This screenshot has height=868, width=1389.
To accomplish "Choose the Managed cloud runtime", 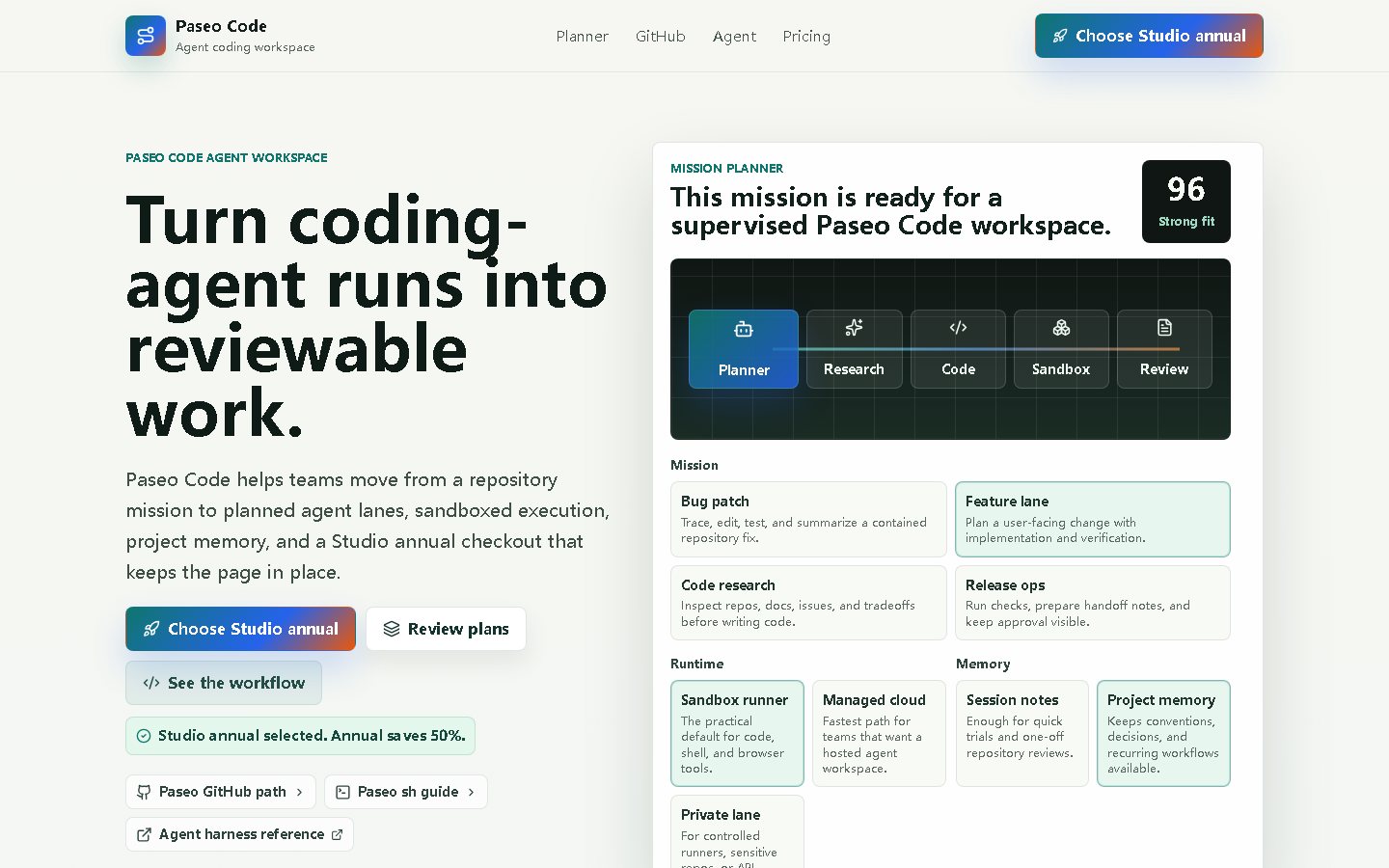I will (x=879, y=733).
